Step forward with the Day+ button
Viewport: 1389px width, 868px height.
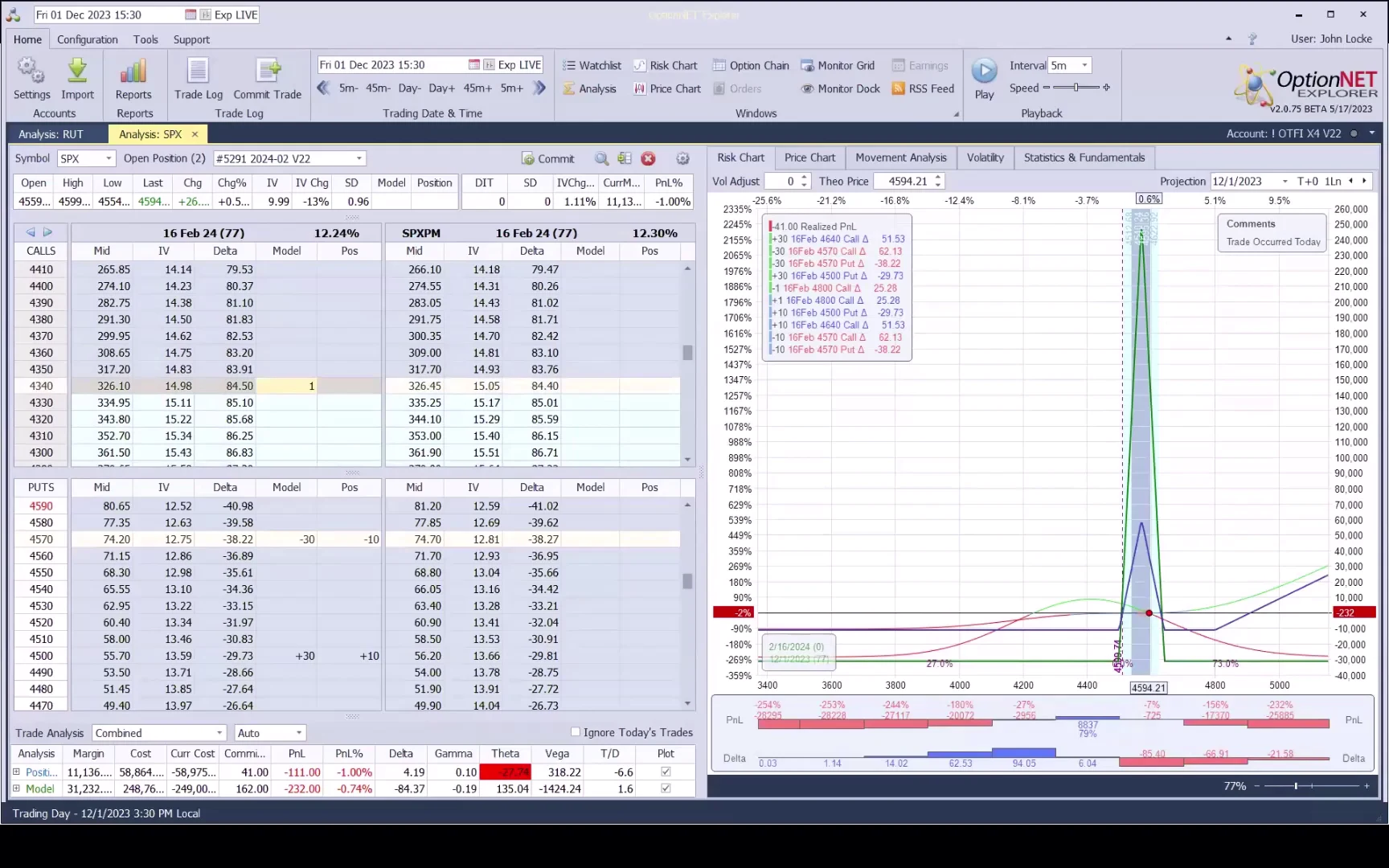(x=441, y=88)
